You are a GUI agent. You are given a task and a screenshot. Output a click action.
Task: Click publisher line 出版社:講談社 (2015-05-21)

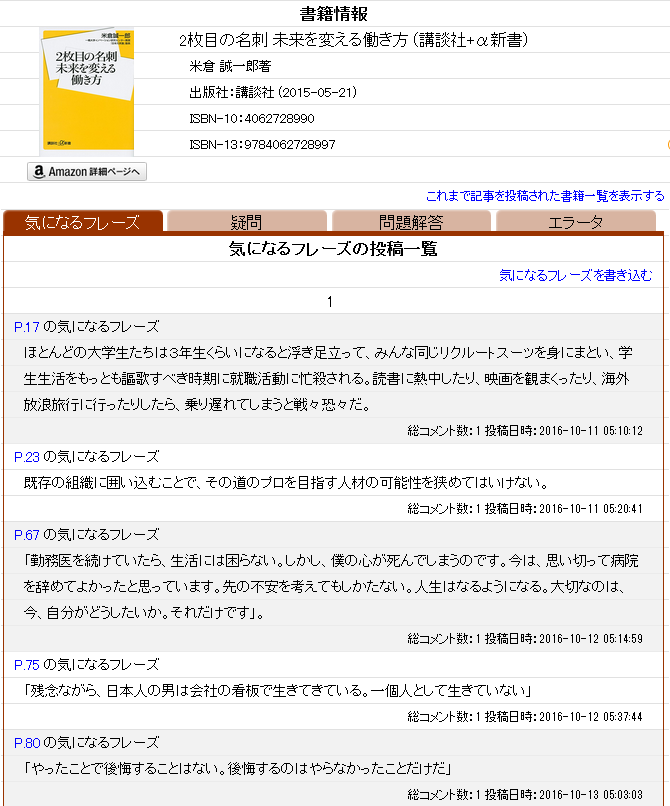tap(273, 93)
